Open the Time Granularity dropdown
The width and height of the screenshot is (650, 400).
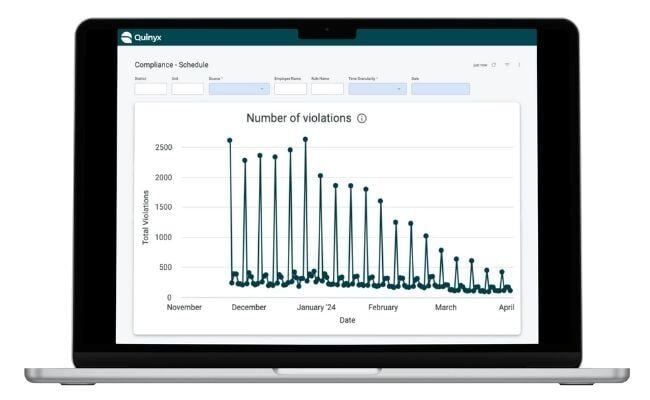tap(377, 89)
